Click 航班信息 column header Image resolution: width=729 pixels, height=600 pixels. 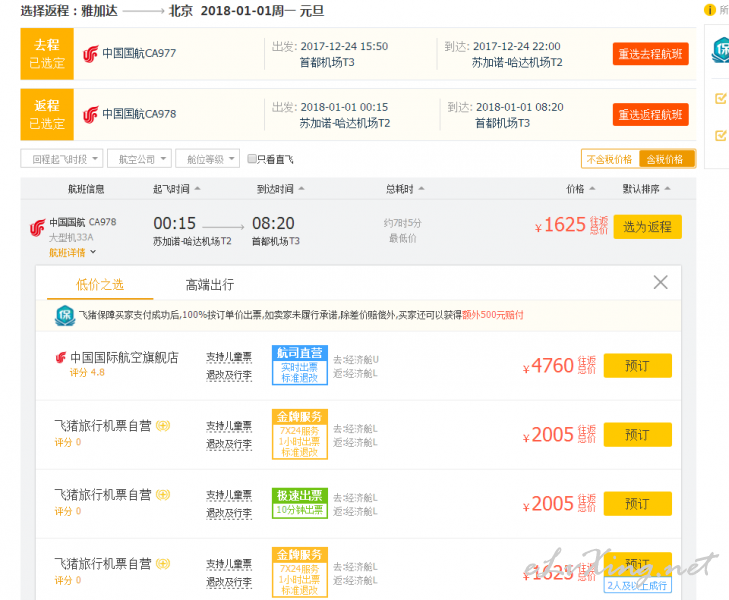click(86, 189)
